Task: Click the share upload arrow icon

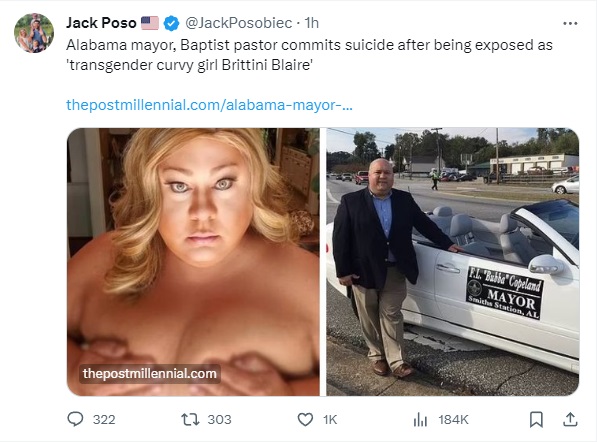Action: pyautogui.click(x=570, y=419)
